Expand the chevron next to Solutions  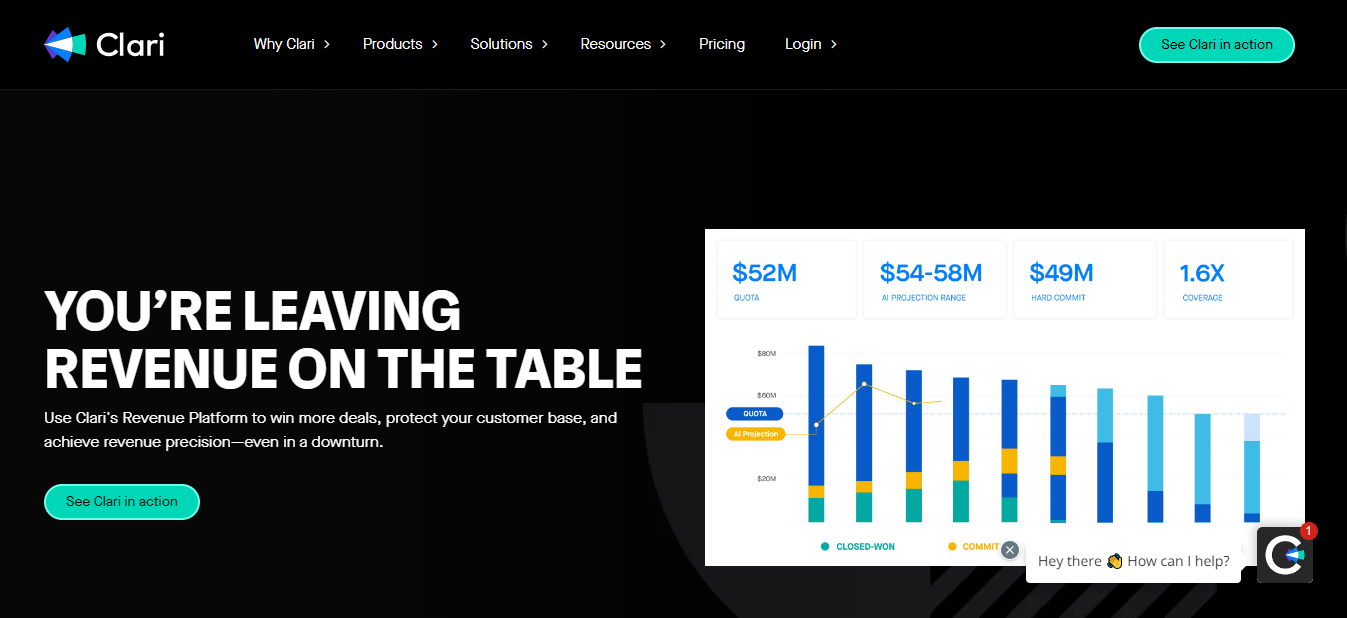tap(545, 44)
